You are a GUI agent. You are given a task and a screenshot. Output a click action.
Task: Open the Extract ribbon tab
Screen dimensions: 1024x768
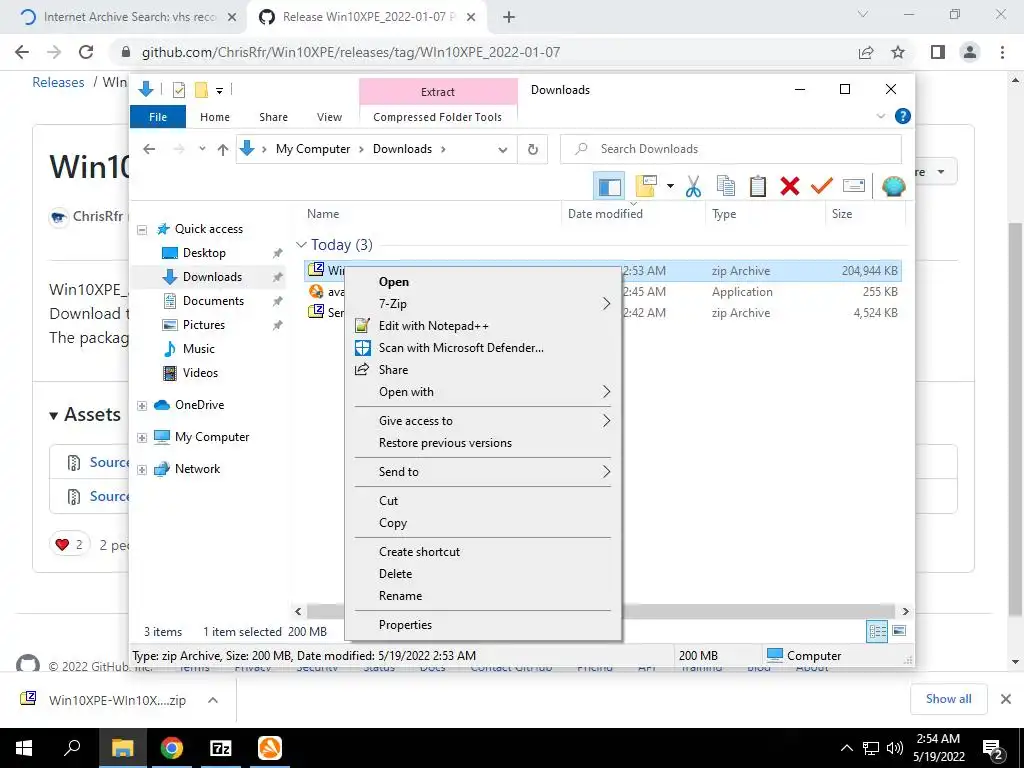[x=438, y=92]
